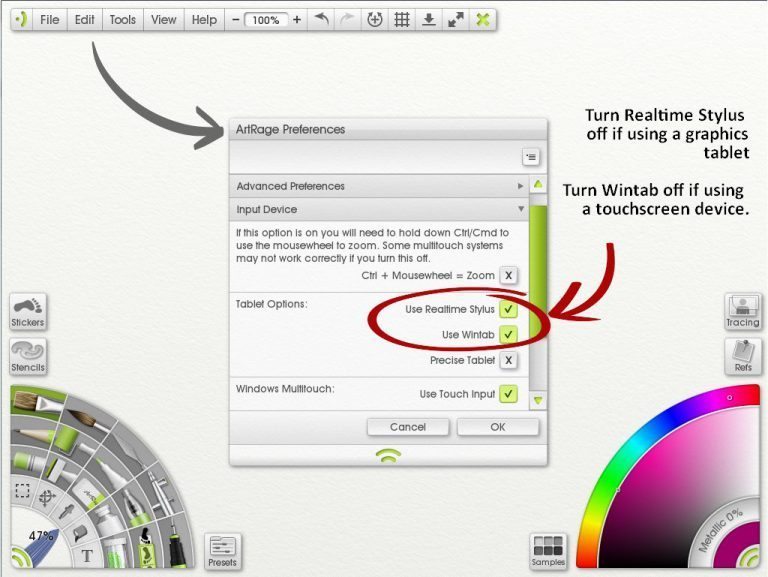Pick the Color Sampler eyedropper tool
The width and height of the screenshot is (768, 577).
click(x=67, y=511)
